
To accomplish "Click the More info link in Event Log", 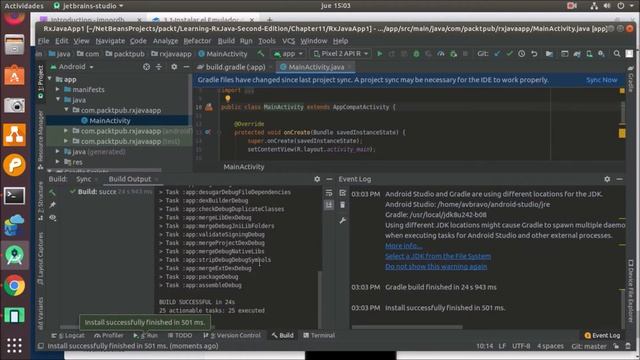I will click(x=404, y=246).
